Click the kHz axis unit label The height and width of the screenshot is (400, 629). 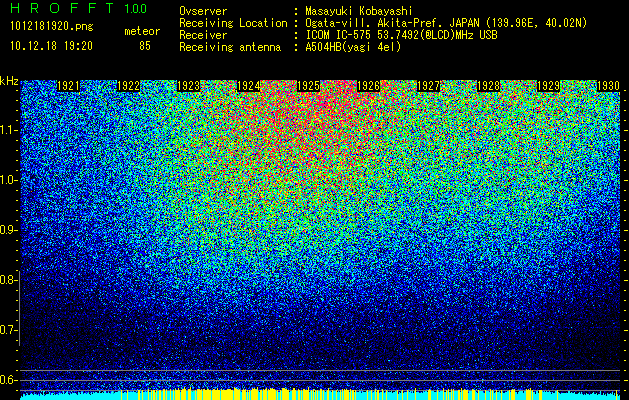[x=9, y=81]
